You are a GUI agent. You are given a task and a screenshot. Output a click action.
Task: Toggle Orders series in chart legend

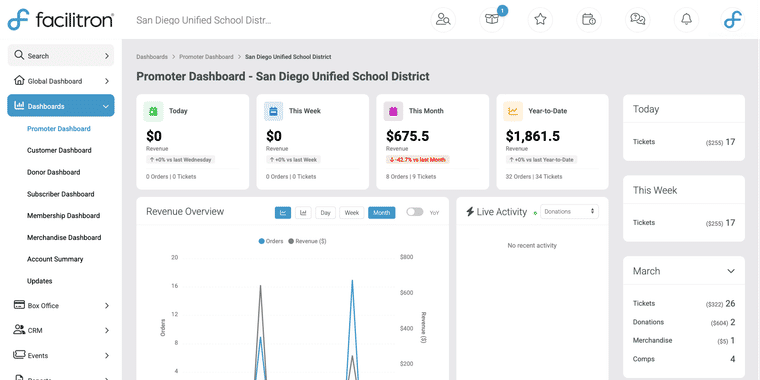(271, 241)
